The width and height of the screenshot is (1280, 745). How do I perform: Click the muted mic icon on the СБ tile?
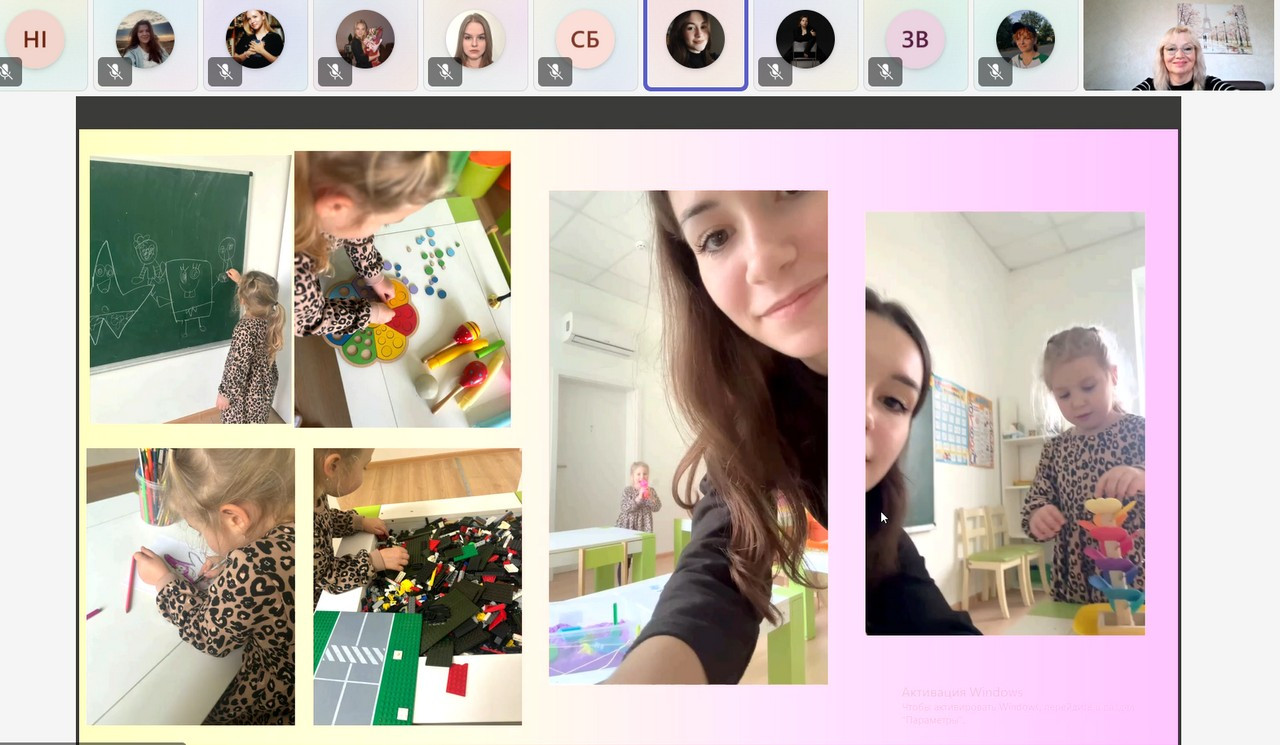coord(555,72)
